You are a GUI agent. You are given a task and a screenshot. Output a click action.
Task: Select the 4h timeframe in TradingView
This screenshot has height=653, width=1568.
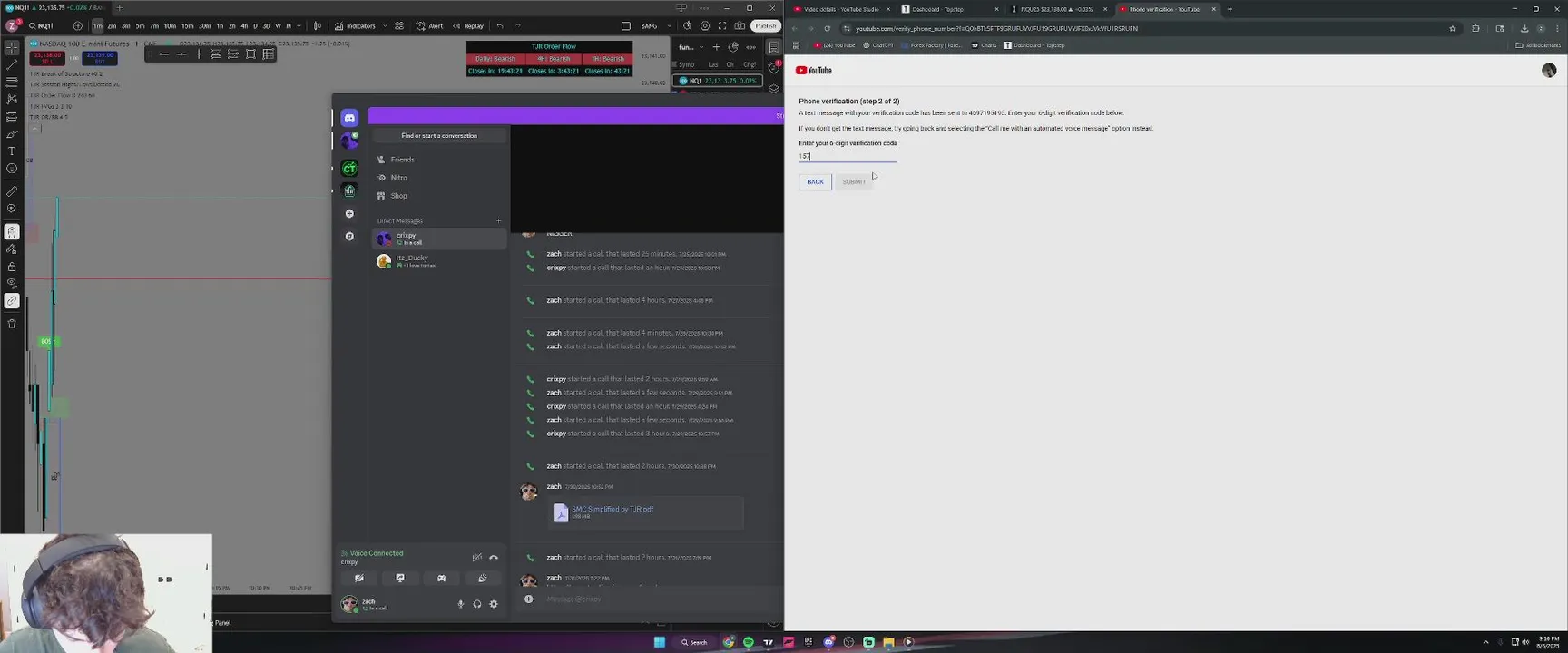point(243,26)
